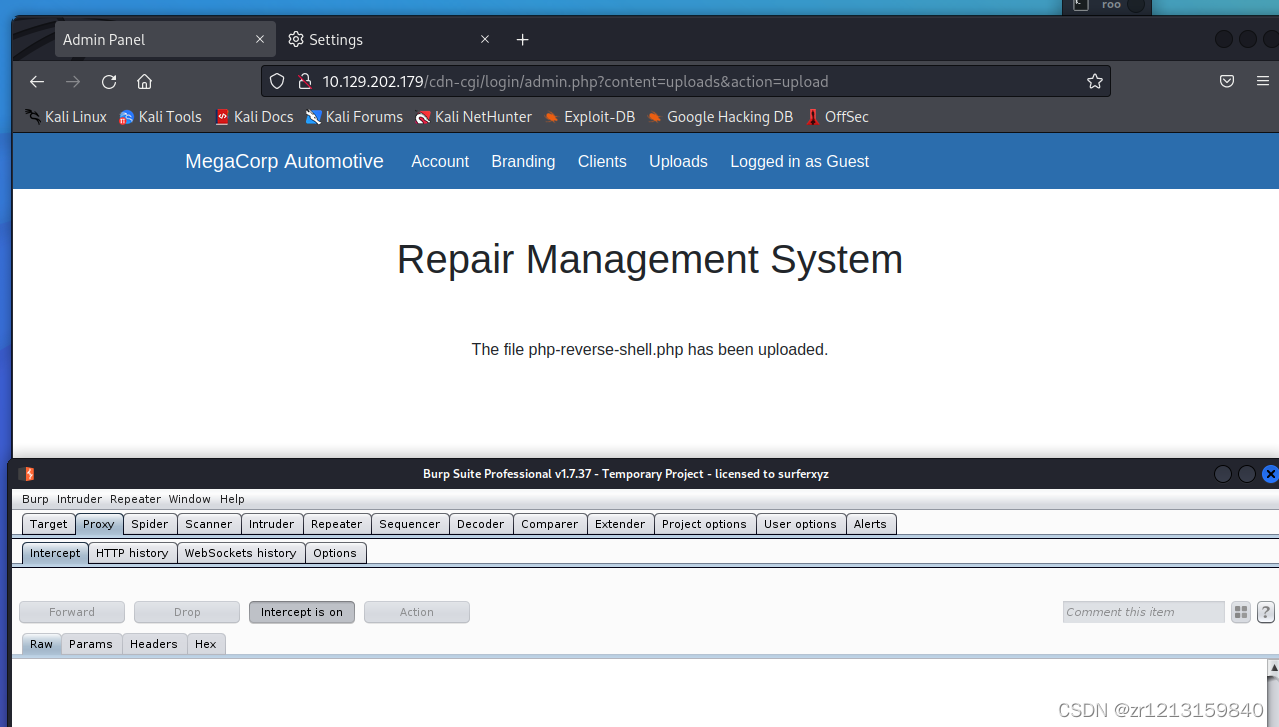The width and height of the screenshot is (1279, 727).
Task: Open the Proxy Options sub-tab
Action: tap(335, 553)
